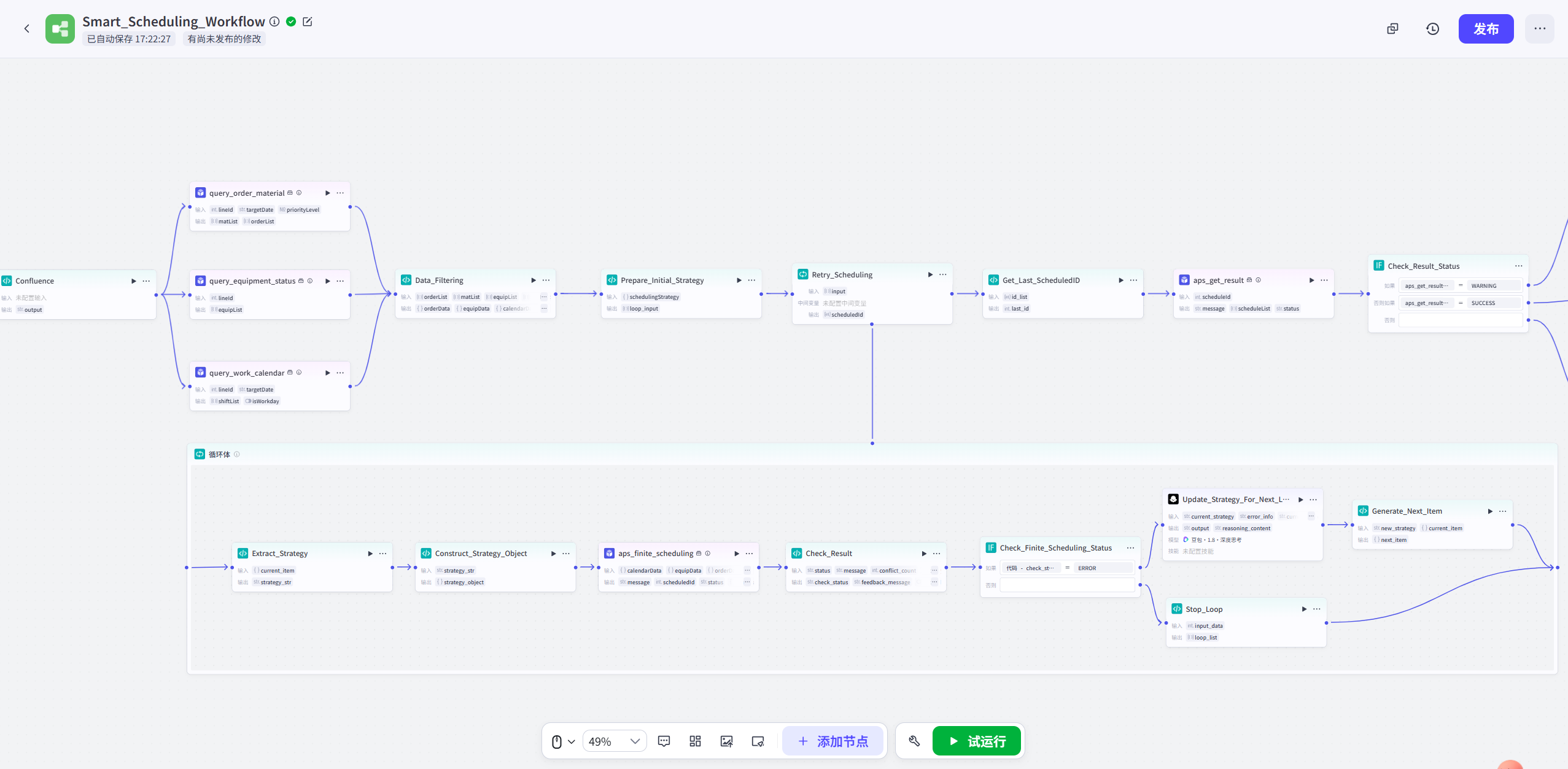Image resolution: width=1568 pixels, height=769 pixels.
Task: Click the Smart_Scheduling_Workflow app icon
Action: pos(60,29)
